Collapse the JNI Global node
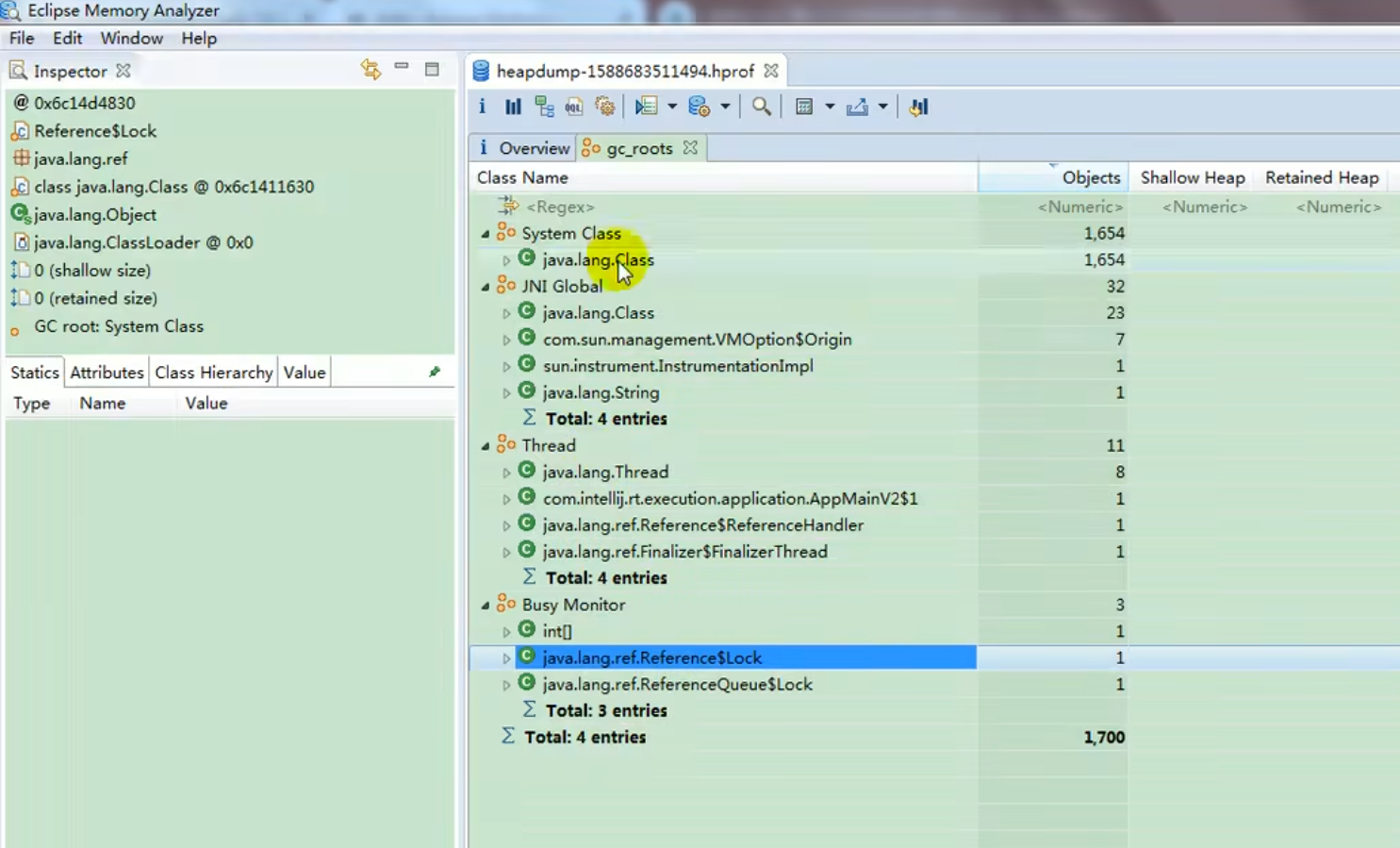 pyautogui.click(x=486, y=287)
